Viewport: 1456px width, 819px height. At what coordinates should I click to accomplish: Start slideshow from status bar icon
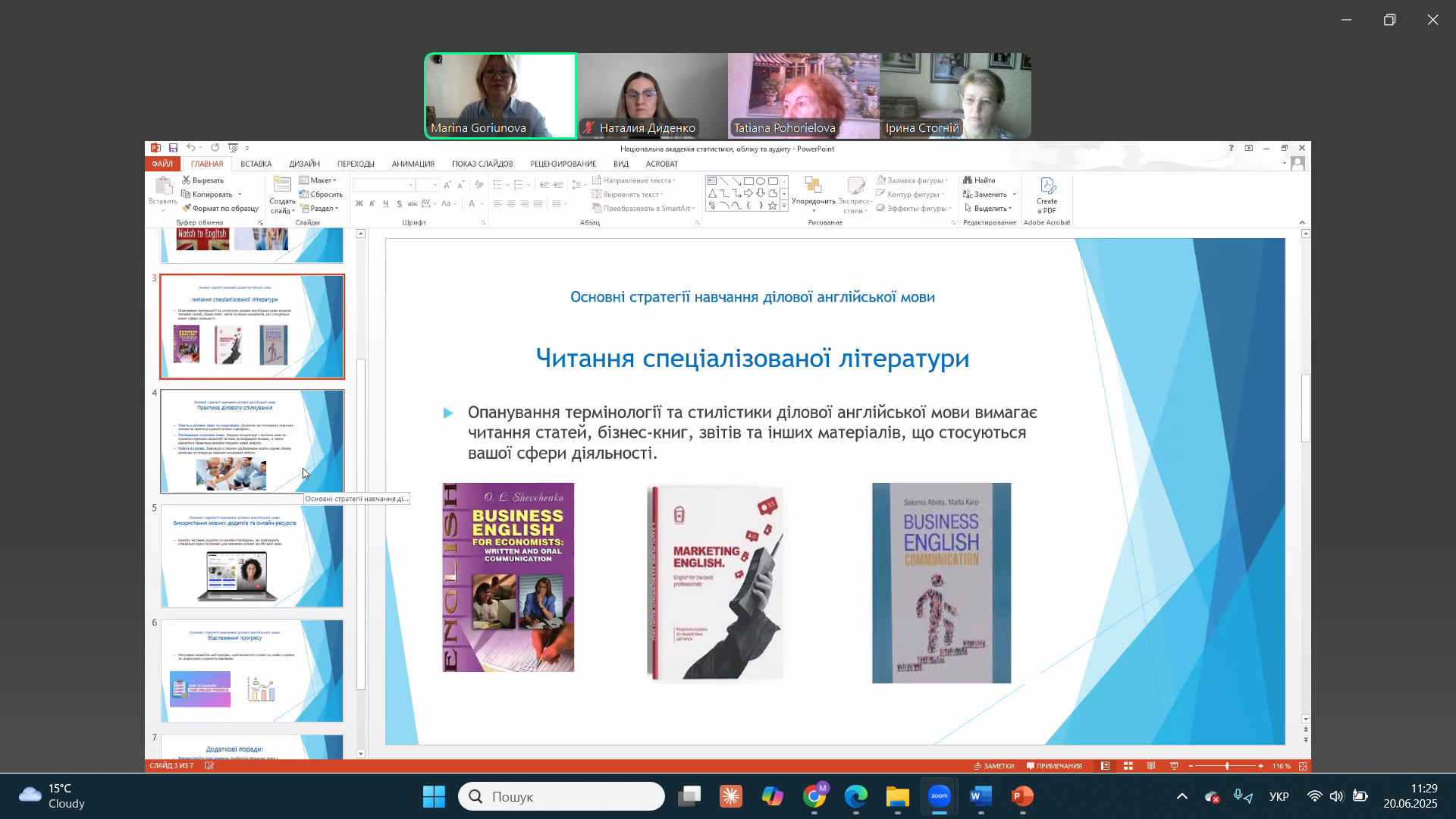click(1174, 766)
